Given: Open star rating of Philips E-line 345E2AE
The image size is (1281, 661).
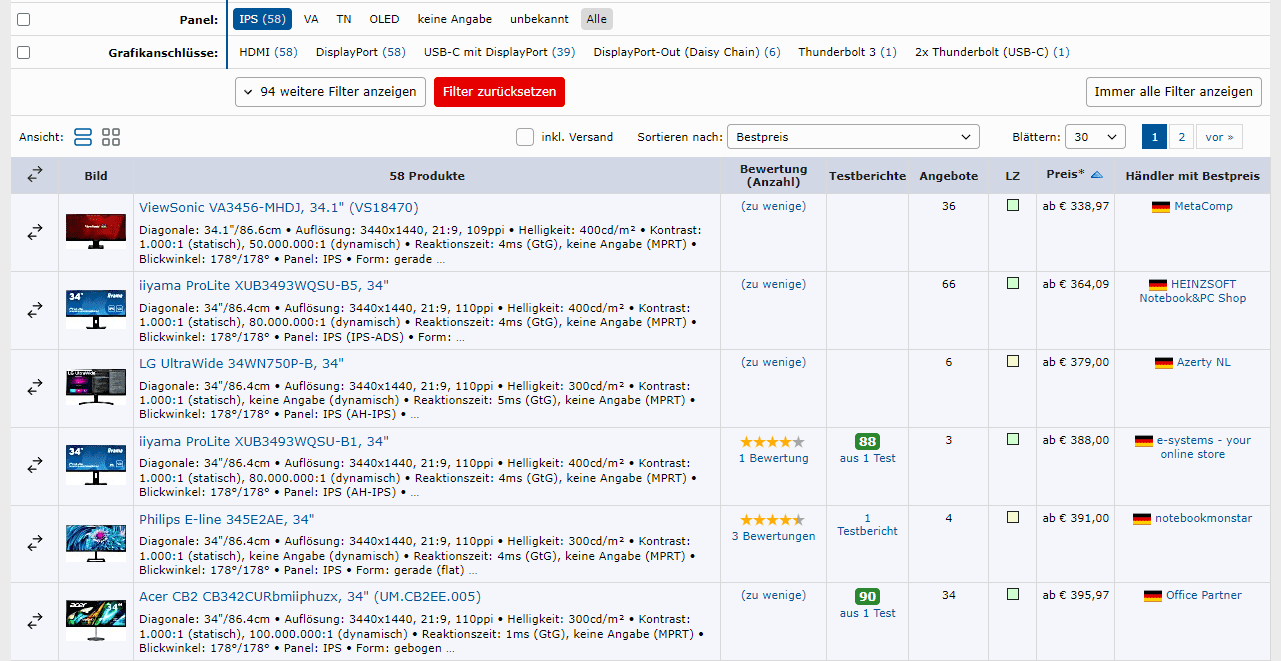Looking at the screenshot, I should click(x=772, y=519).
